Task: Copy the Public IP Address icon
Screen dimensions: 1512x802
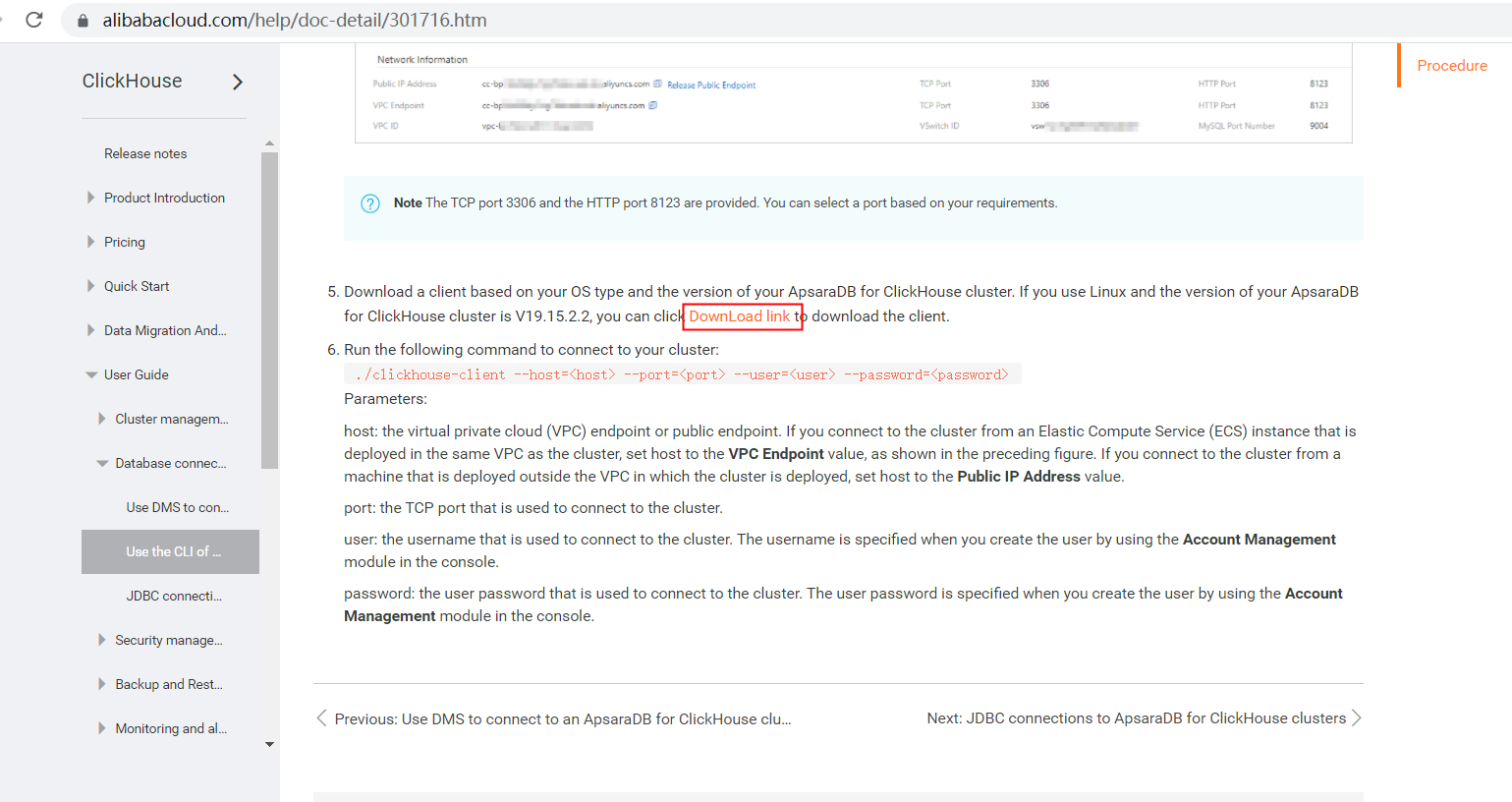Action: click(657, 84)
